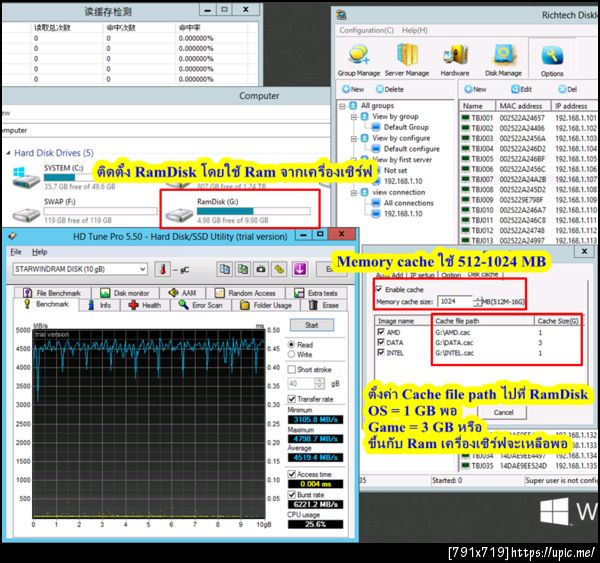The width and height of the screenshot is (600, 563).
Task: Sort client list by MAC address column
Action: pyautogui.click(x=523, y=106)
